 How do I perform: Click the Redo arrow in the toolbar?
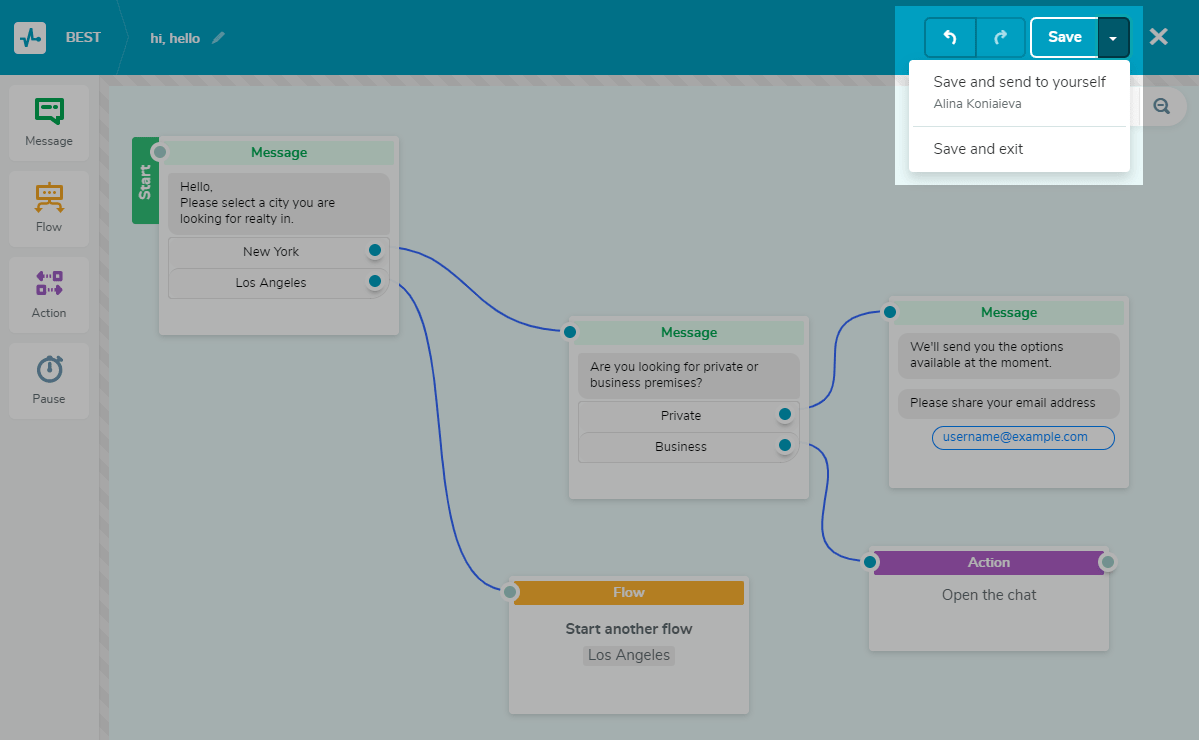click(x=1001, y=37)
